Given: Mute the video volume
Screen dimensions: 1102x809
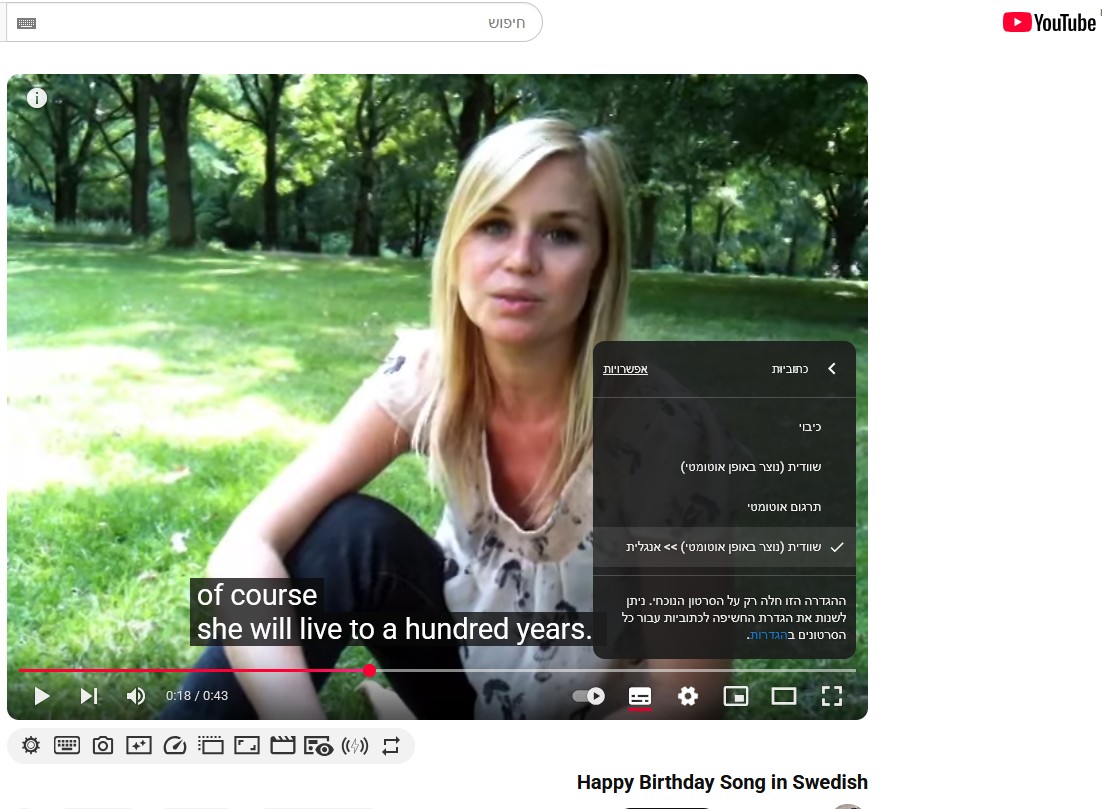Looking at the screenshot, I should pyautogui.click(x=136, y=696).
